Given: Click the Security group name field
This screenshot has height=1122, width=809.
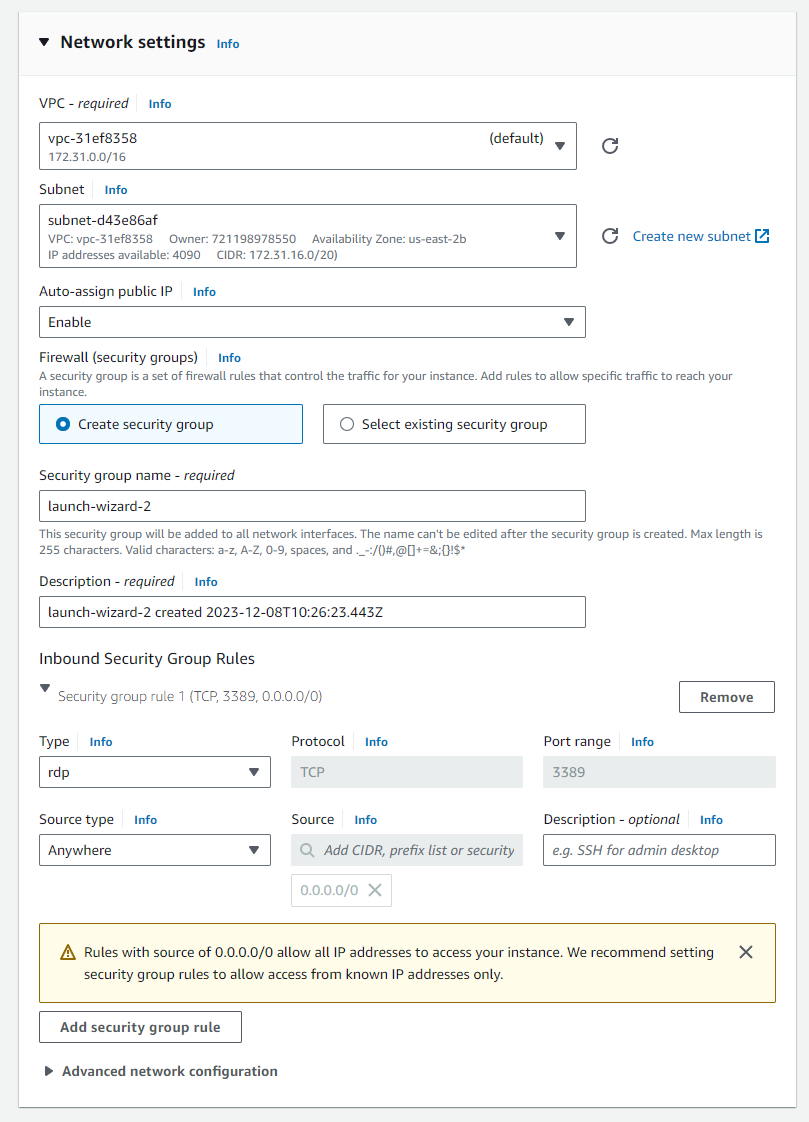Looking at the screenshot, I should pyautogui.click(x=313, y=506).
